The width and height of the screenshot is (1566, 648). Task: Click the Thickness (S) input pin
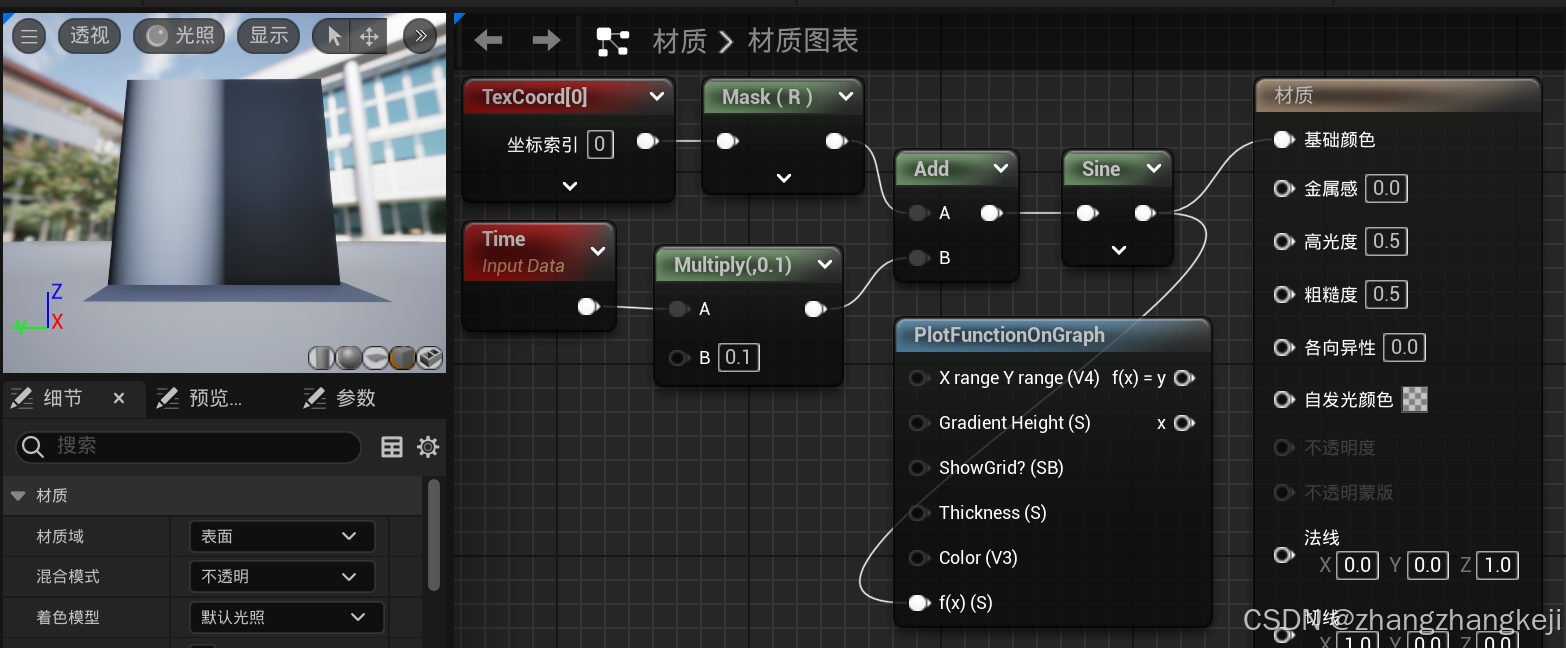click(918, 513)
